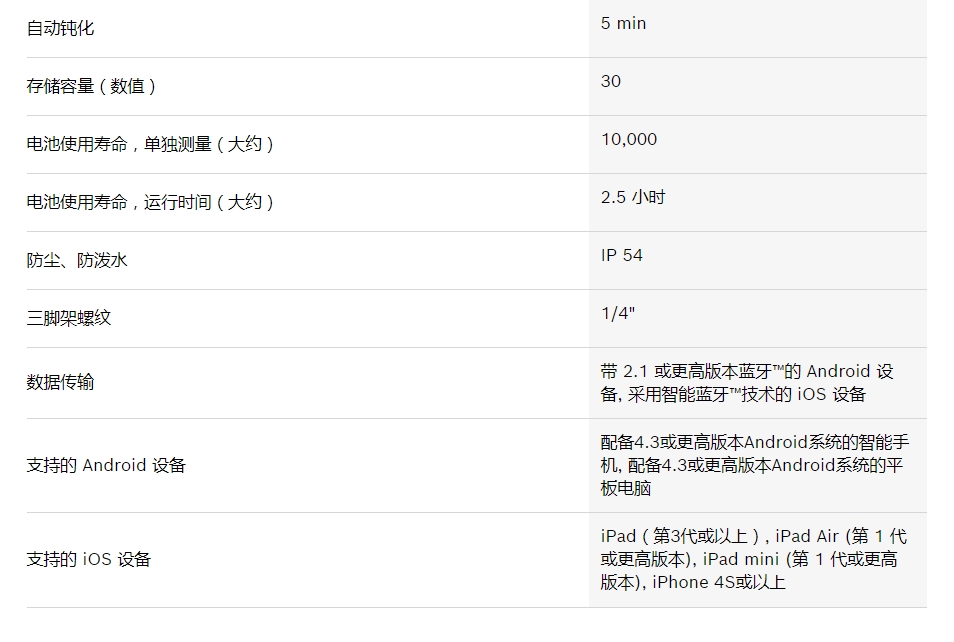Click the 自动钝化 row label
The width and height of the screenshot is (954, 642).
(60, 28)
